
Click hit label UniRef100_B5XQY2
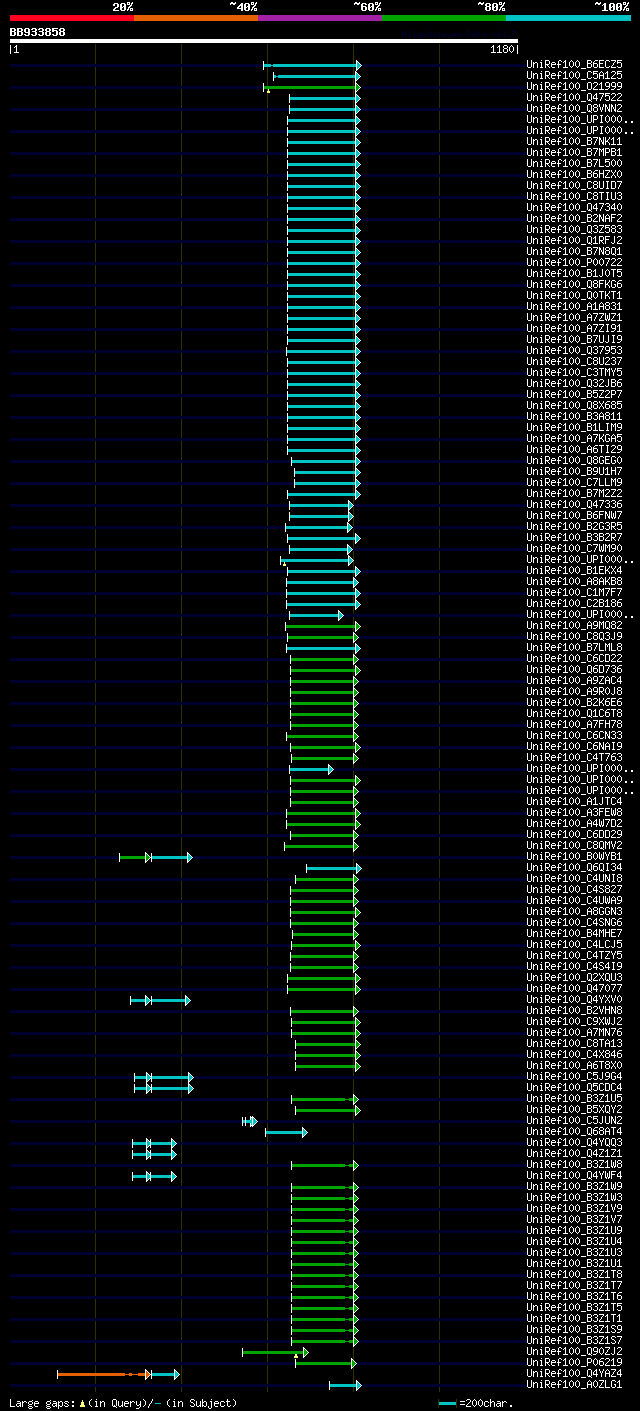point(574,1109)
